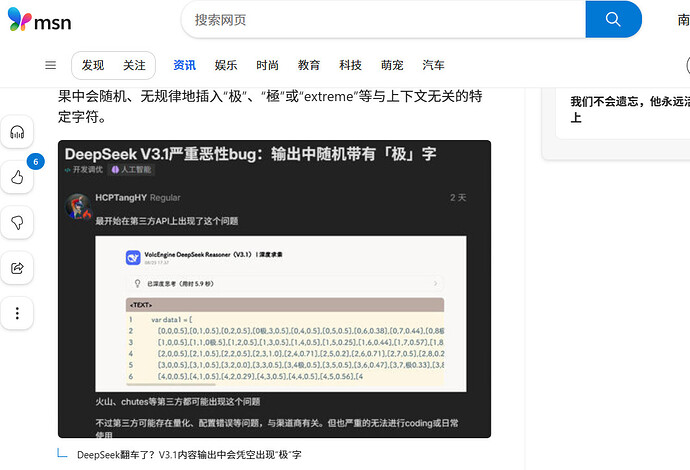Open more options three-dot menu

(17, 313)
